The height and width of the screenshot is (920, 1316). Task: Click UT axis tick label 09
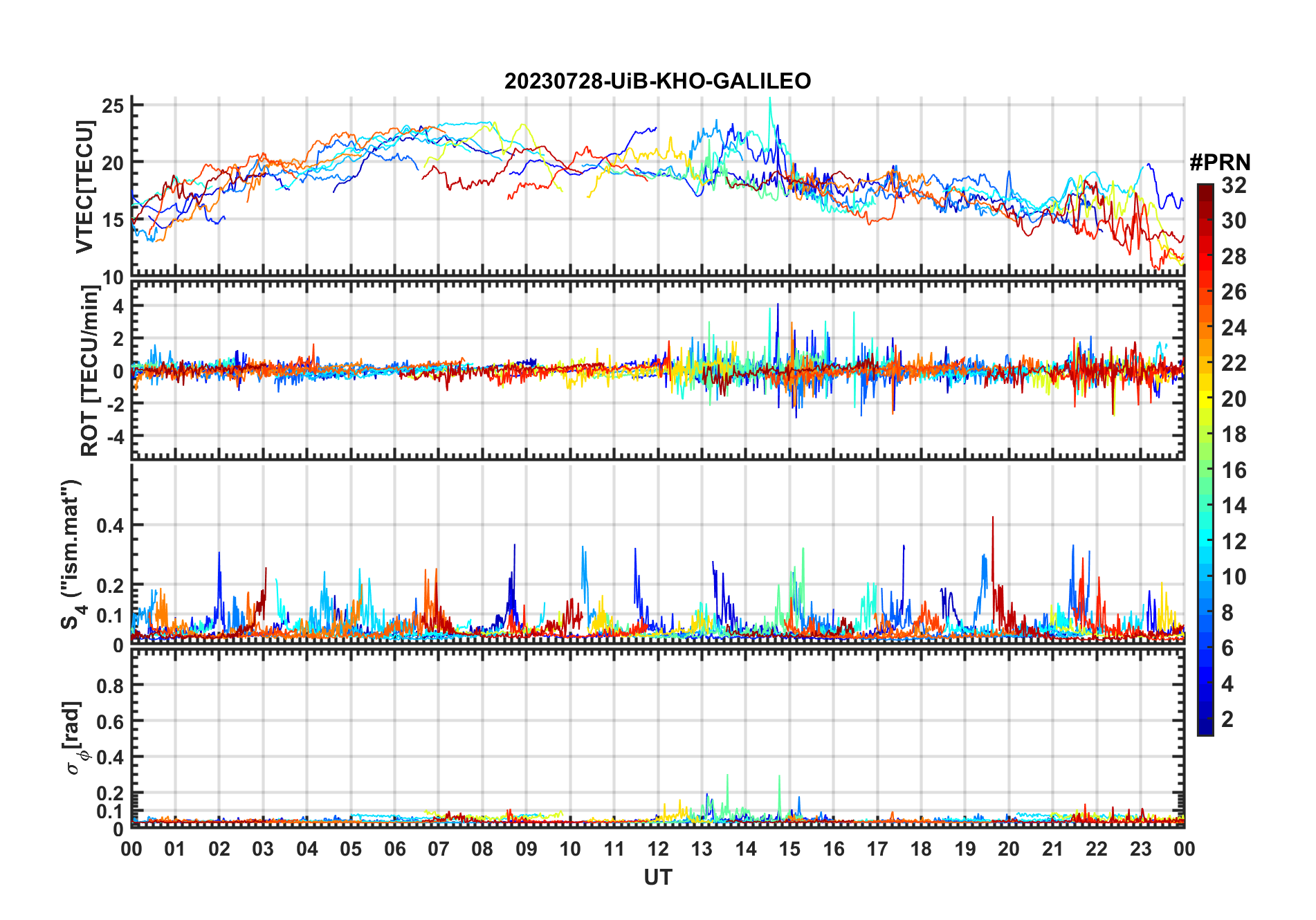527,849
